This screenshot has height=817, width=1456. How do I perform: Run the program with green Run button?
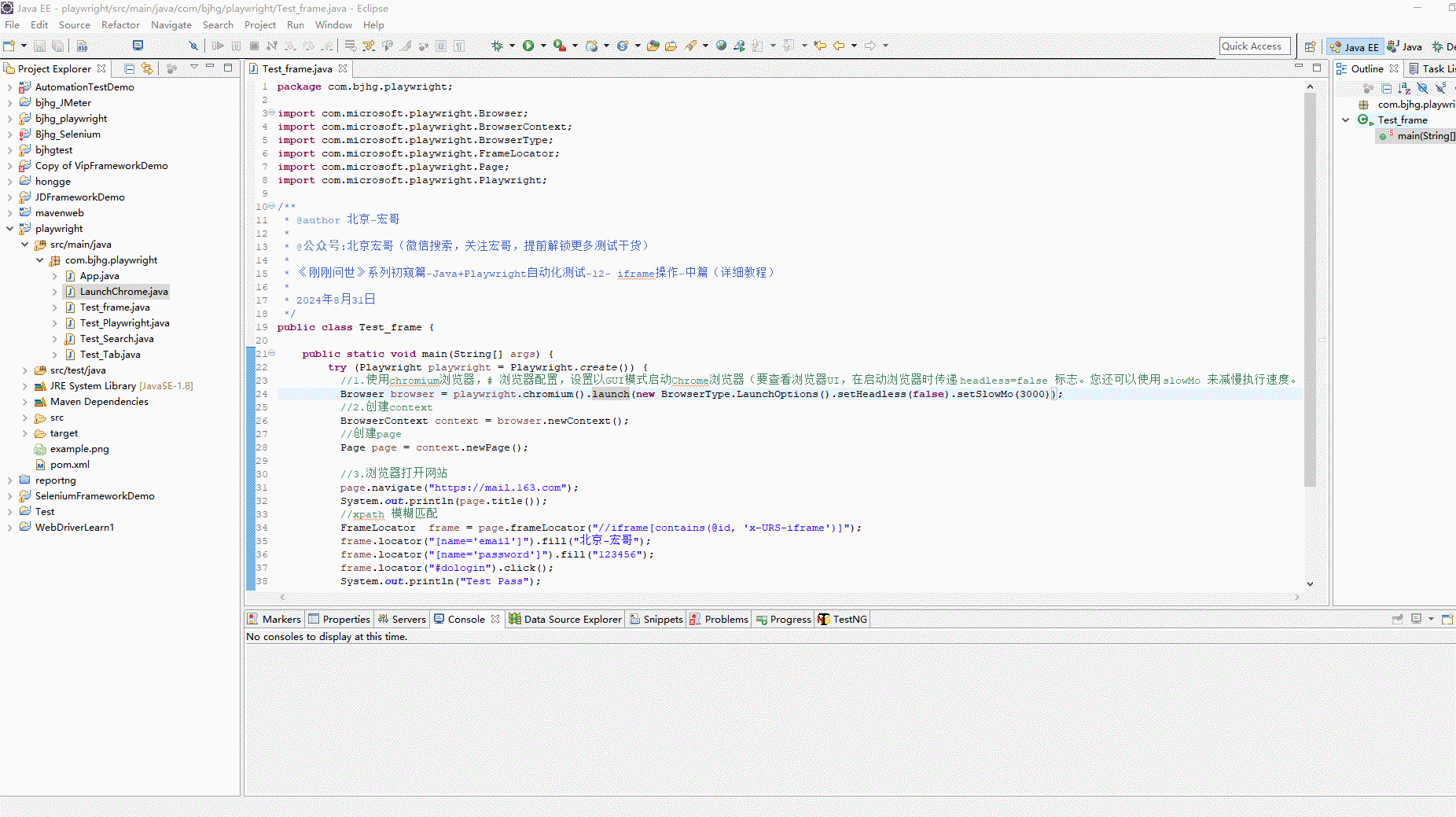(x=528, y=46)
